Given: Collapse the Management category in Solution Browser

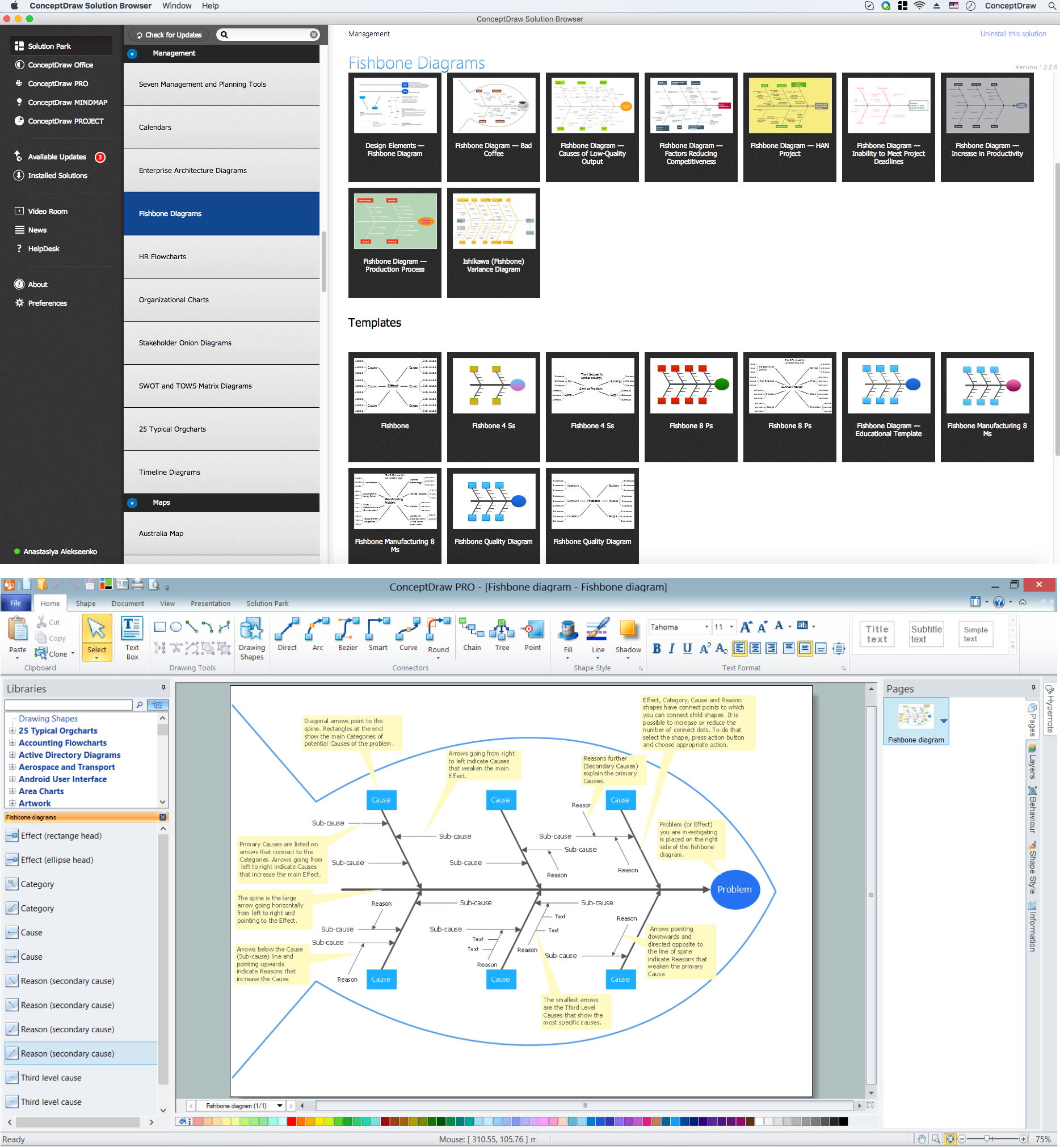Looking at the screenshot, I should 133,54.
